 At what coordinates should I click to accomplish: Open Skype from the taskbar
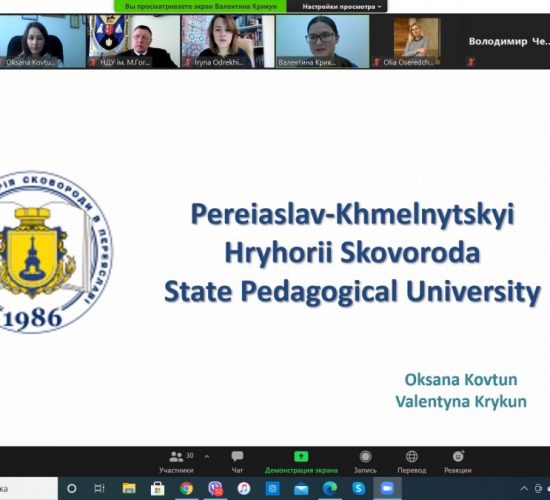(x=358, y=488)
